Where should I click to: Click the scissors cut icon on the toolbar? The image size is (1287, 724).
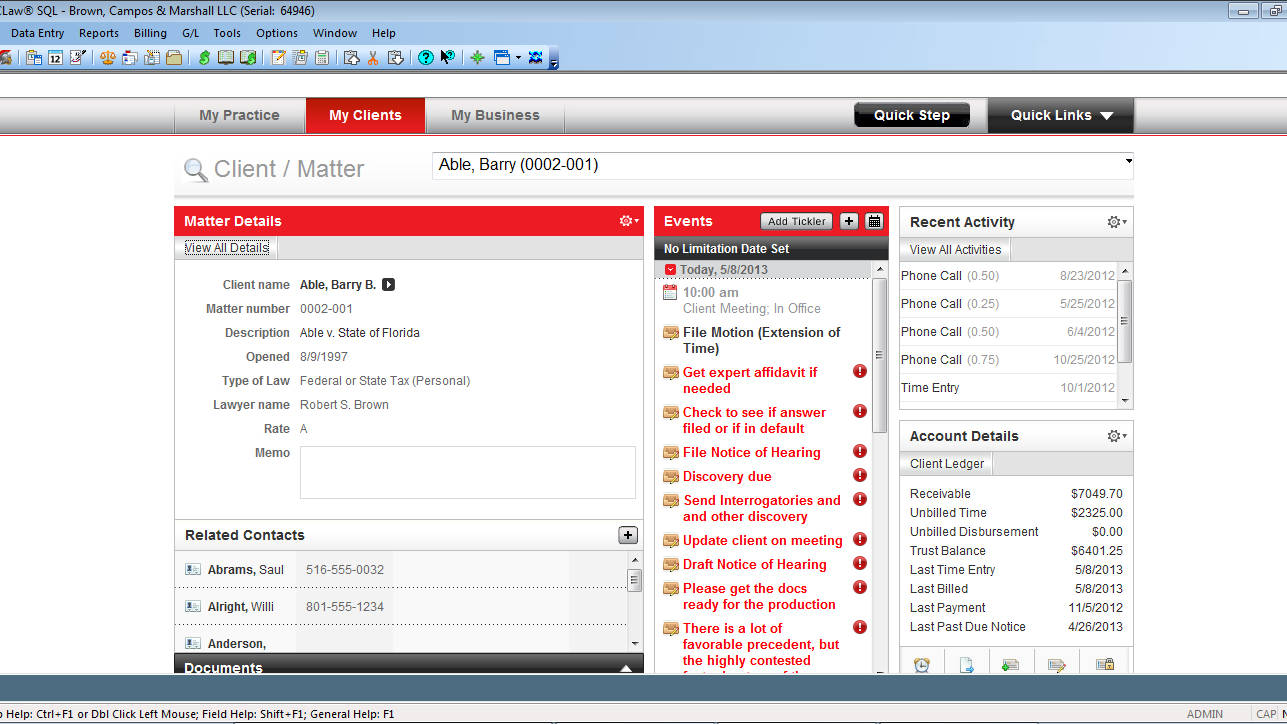pos(371,57)
